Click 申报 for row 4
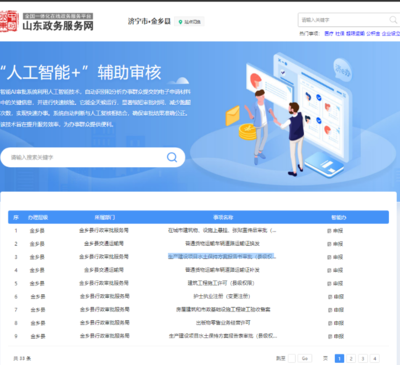400x365 pixels. pyautogui.click(x=335, y=270)
